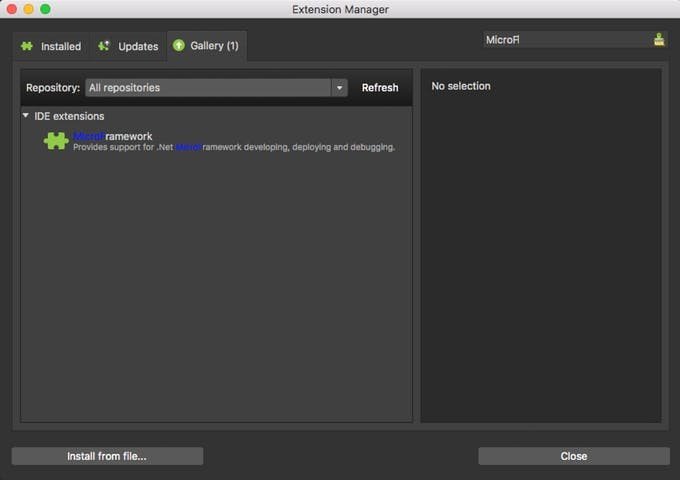Viewport: 680px width, 480px height.
Task: Open the All repositories combo box
Action: 216,88
